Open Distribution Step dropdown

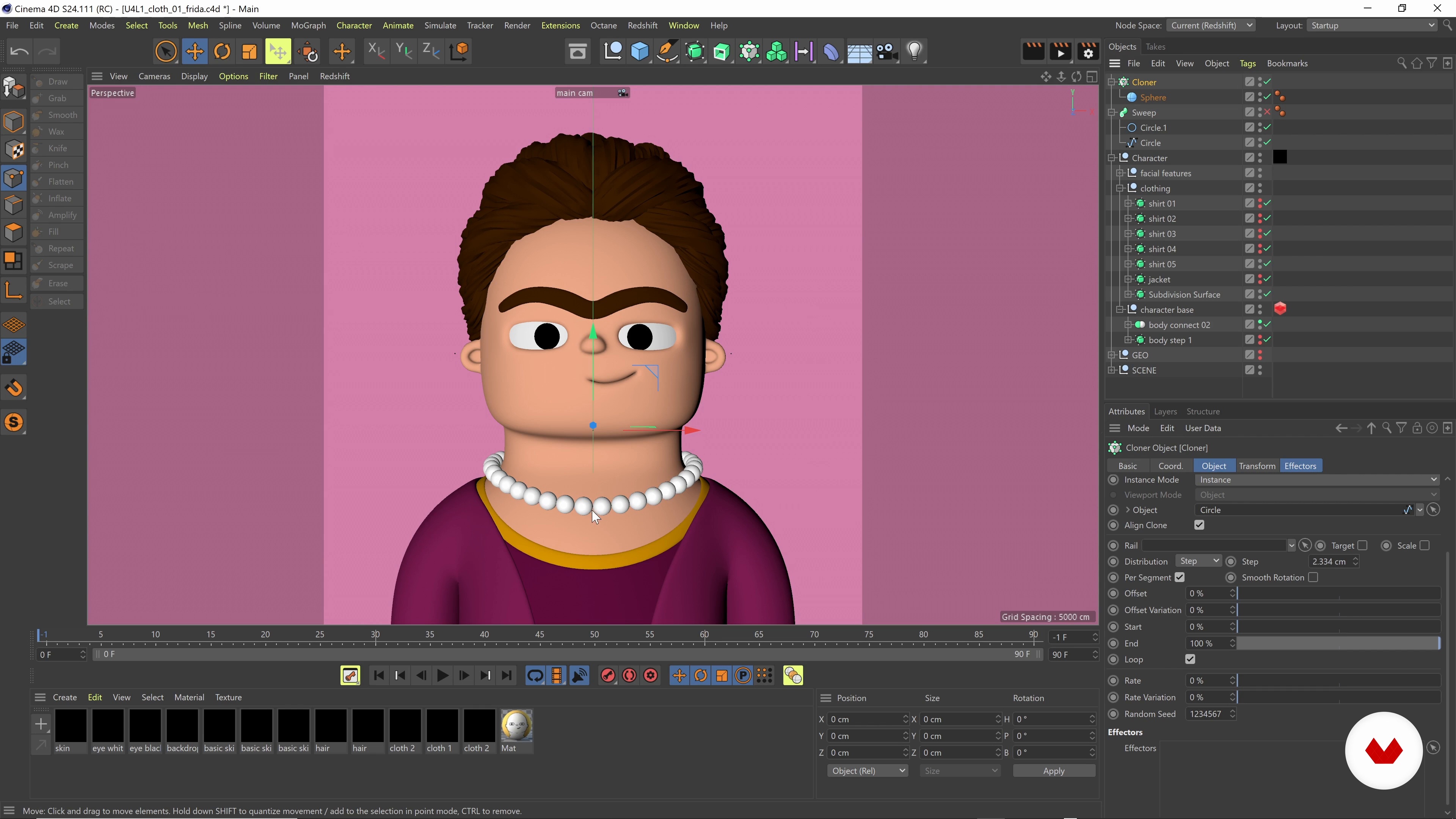(x=1198, y=561)
